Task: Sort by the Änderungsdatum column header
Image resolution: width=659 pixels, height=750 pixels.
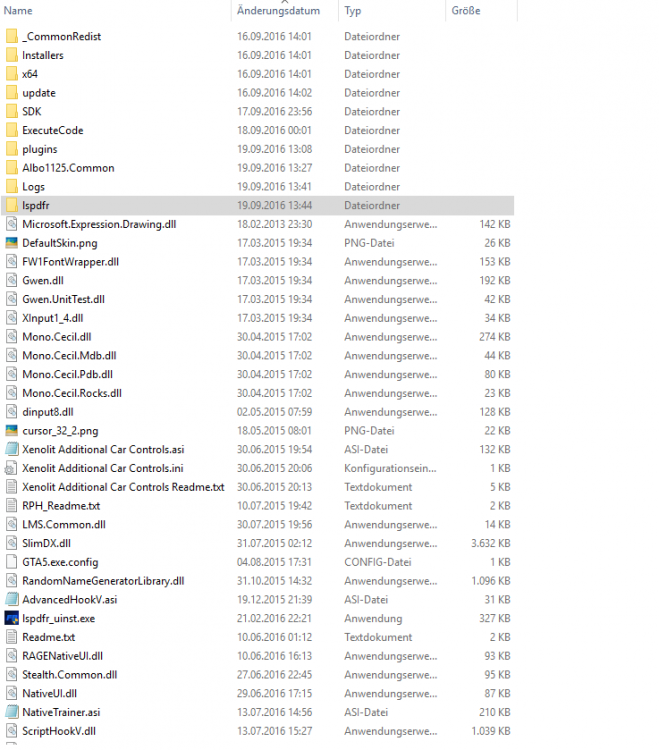Action: [x=278, y=11]
